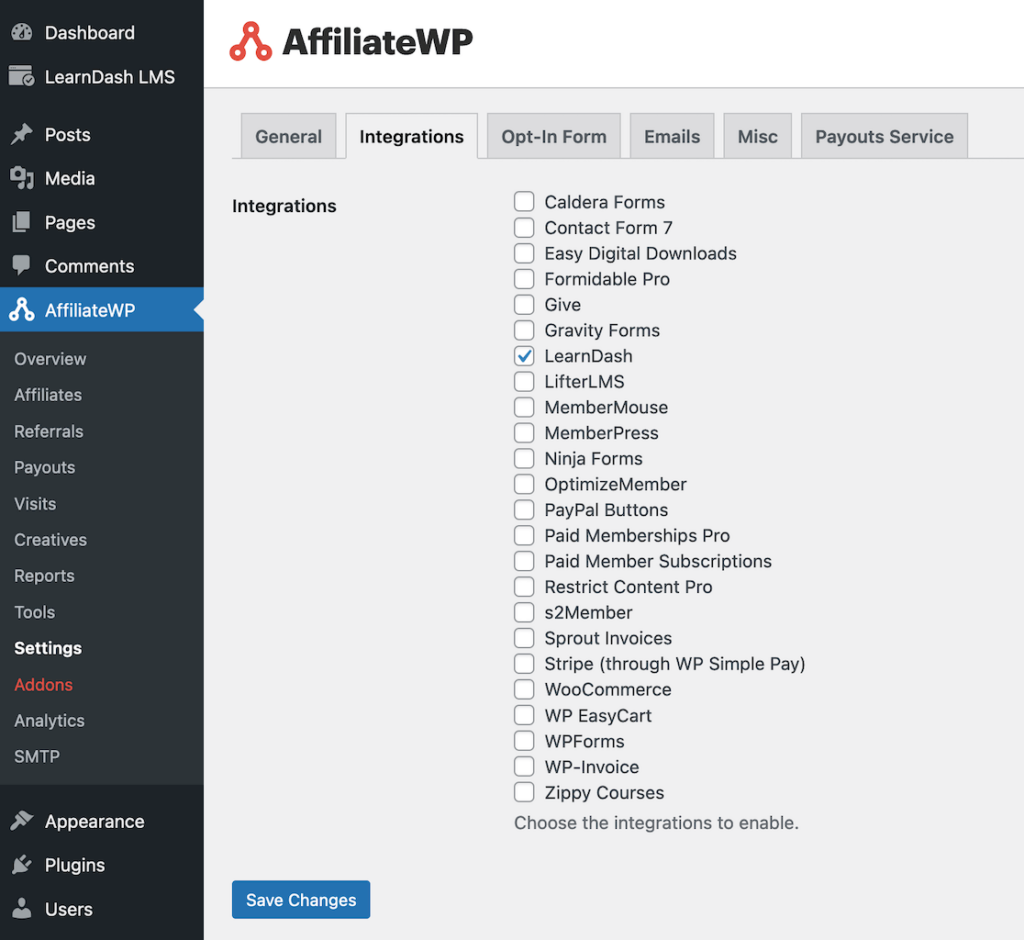1024x940 pixels.
Task: Open the red Addons link
Action: pos(44,685)
